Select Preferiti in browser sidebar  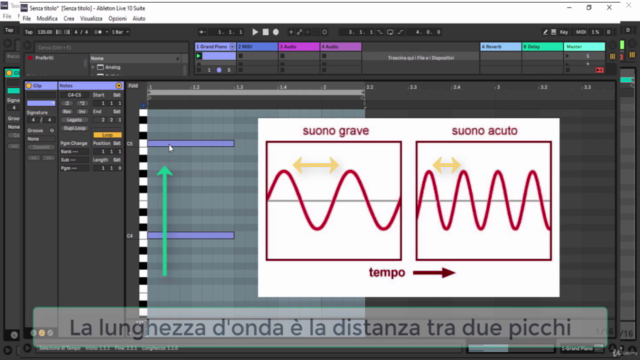44,58
